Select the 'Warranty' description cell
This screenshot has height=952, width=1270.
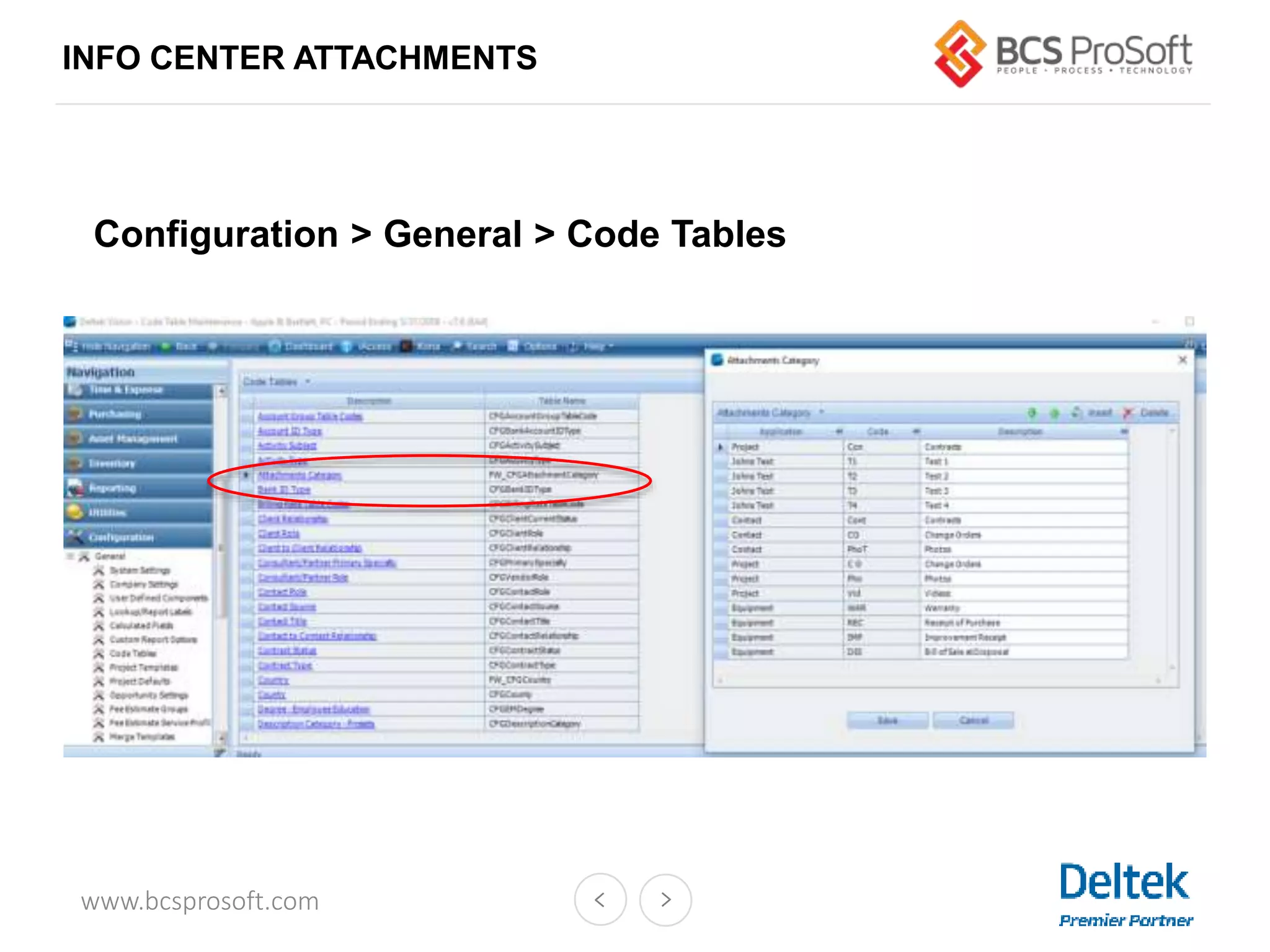[1023, 608]
